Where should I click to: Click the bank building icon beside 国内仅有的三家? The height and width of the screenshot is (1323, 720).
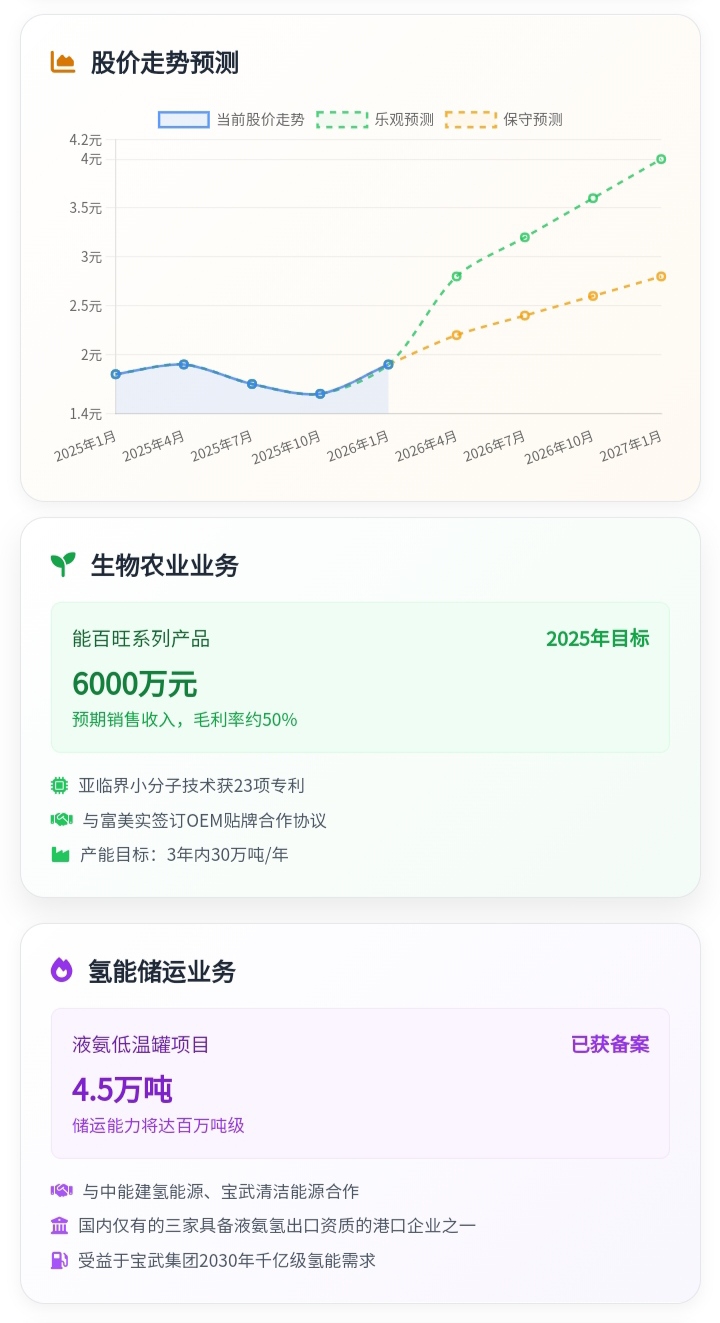59,1225
